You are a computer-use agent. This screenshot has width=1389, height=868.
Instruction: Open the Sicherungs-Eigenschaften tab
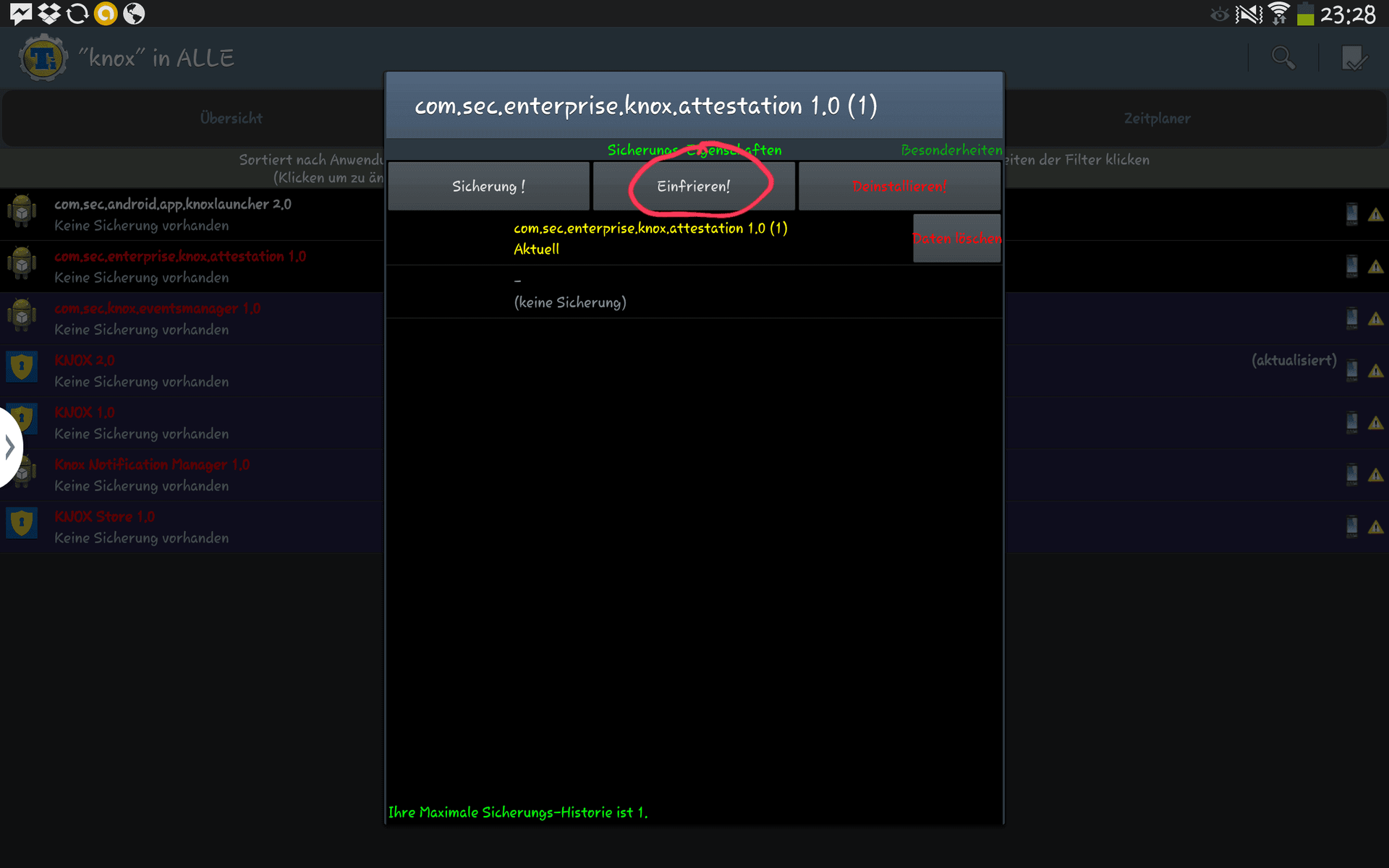click(x=694, y=150)
